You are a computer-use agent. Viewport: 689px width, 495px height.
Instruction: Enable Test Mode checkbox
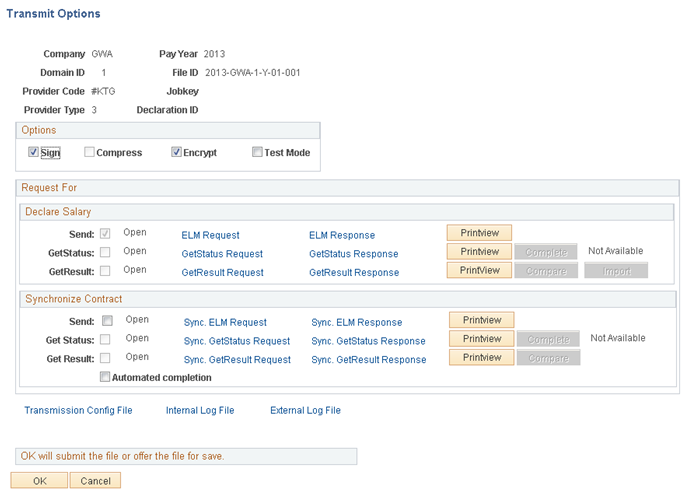[257, 152]
